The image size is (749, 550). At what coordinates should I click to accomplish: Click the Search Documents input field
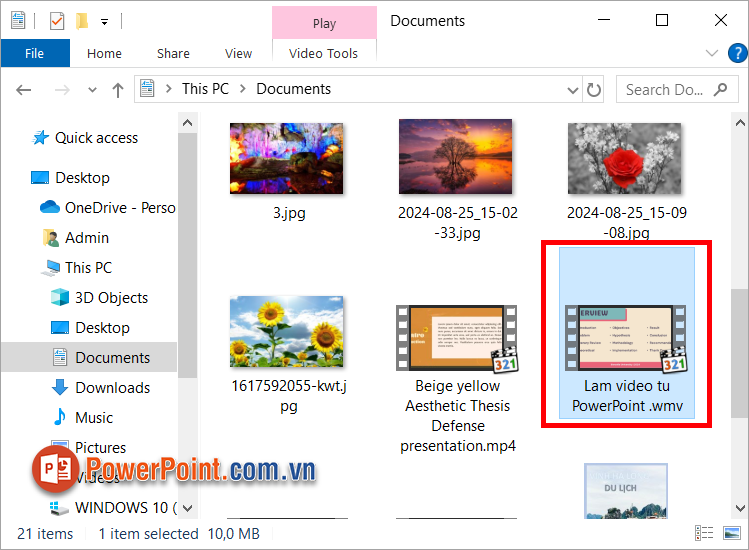pos(665,89)
